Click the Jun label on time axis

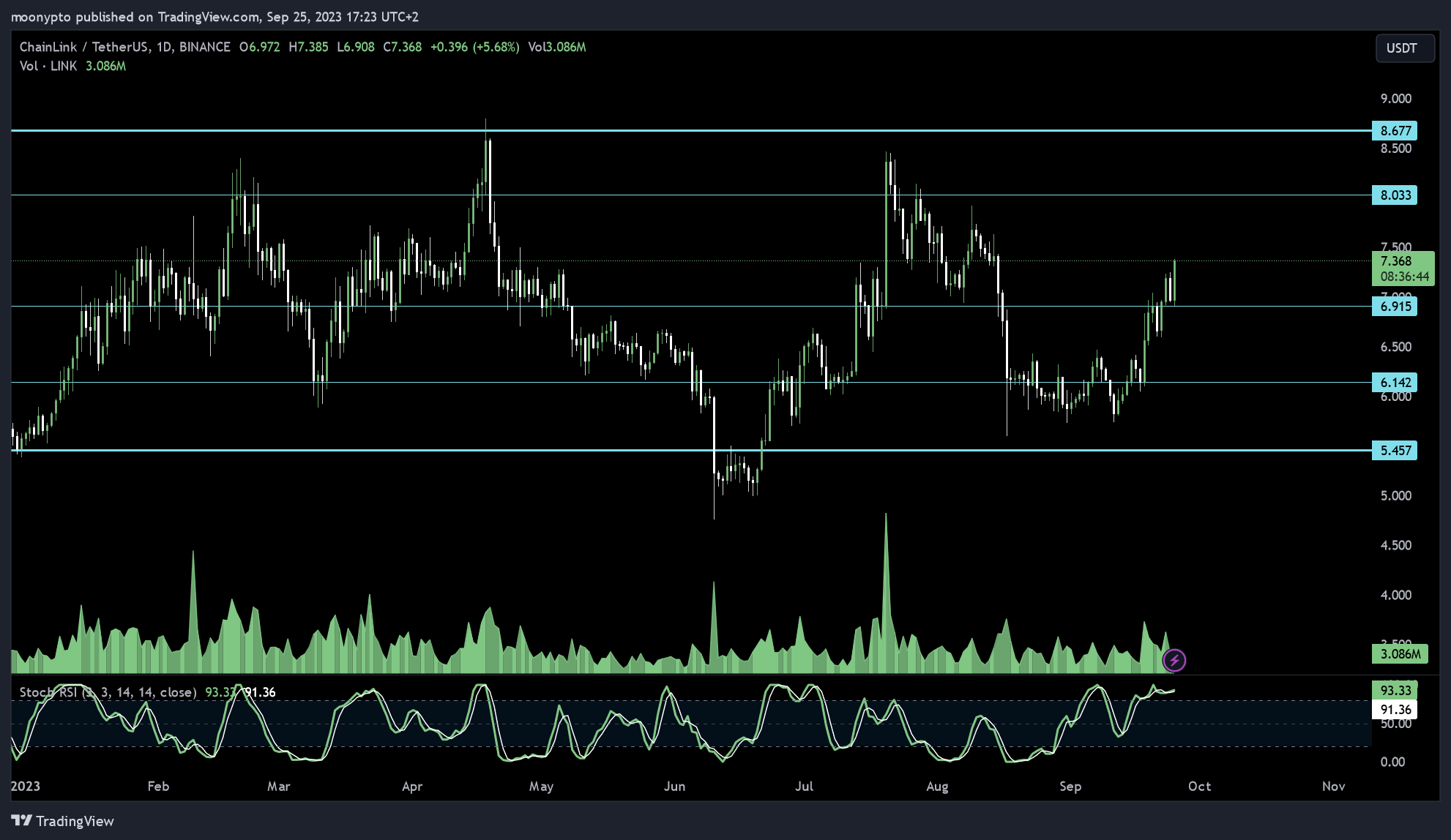tap(674, 787)
